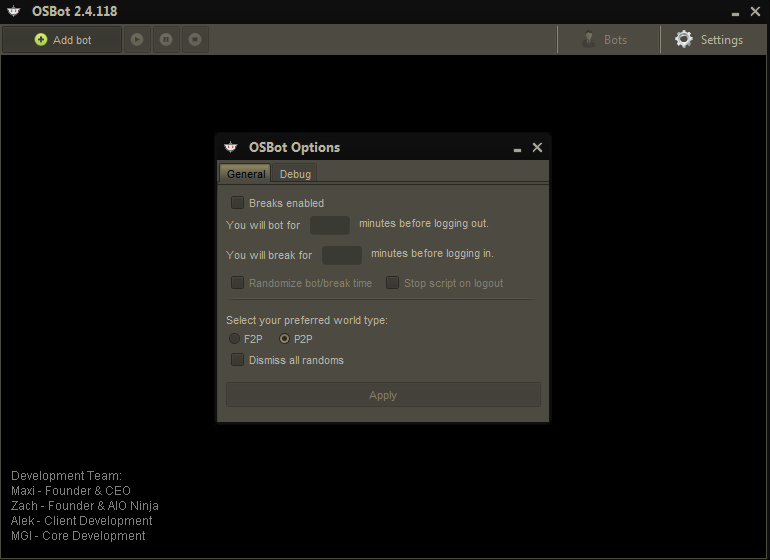Image resolution: width=770 pixels, height=560 pixels.
Task: Click the stop script button in toolbar
Action: pos(195,40)
